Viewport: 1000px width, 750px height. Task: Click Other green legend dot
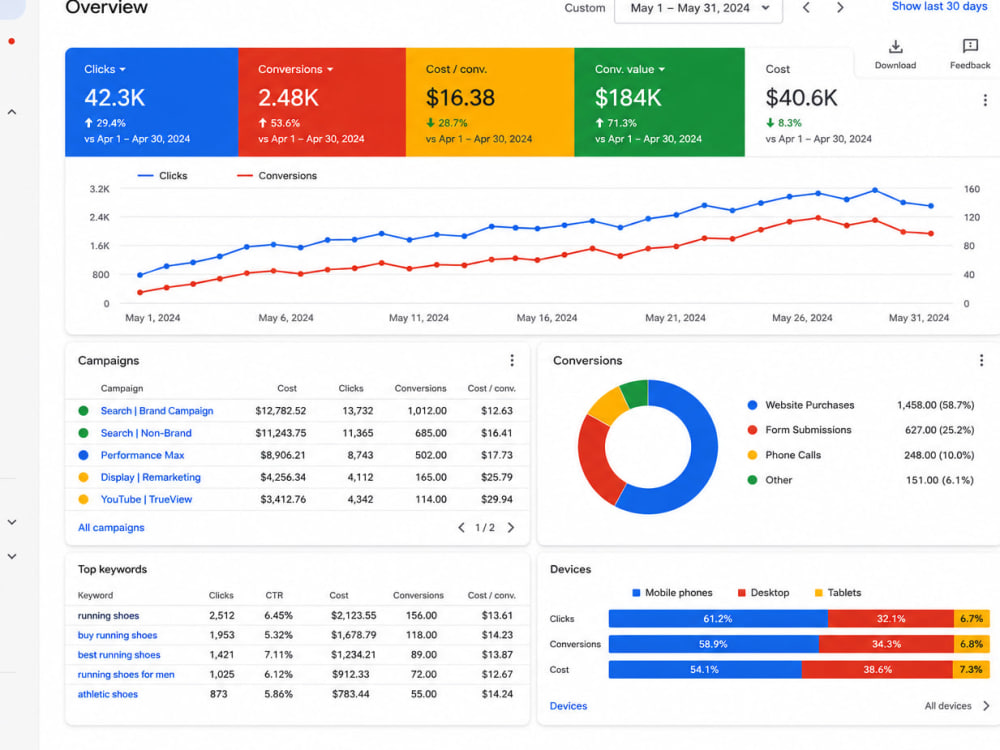click(x=753, y=480)
